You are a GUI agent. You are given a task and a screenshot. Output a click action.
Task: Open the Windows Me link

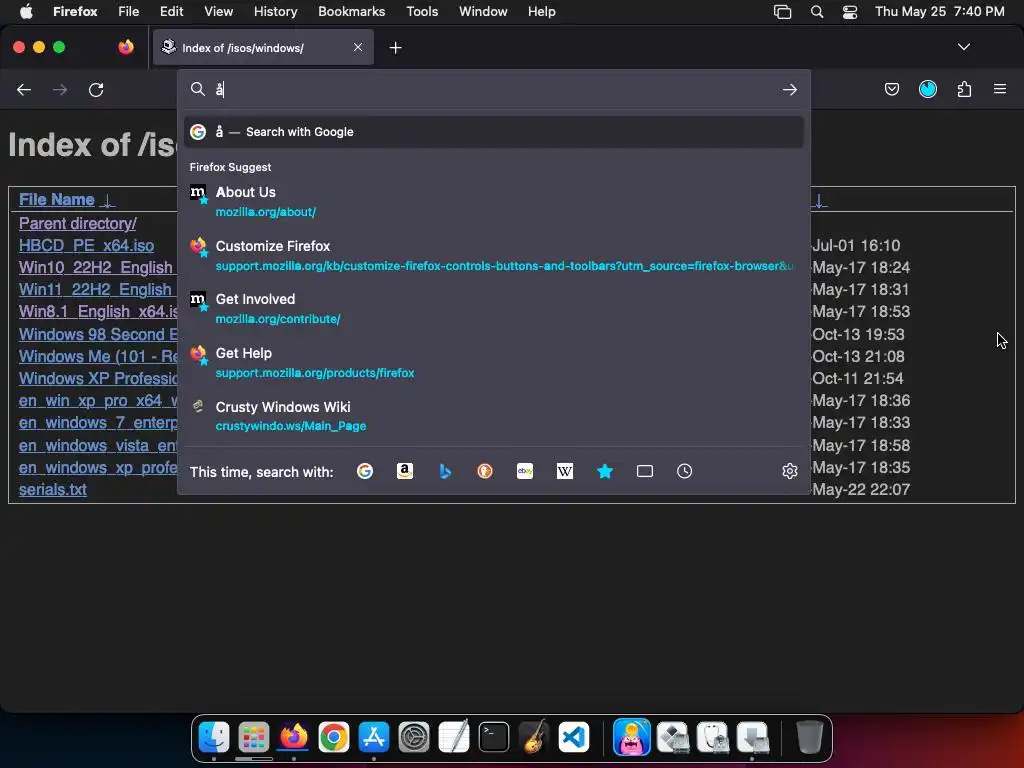click(x=97, y=357)
